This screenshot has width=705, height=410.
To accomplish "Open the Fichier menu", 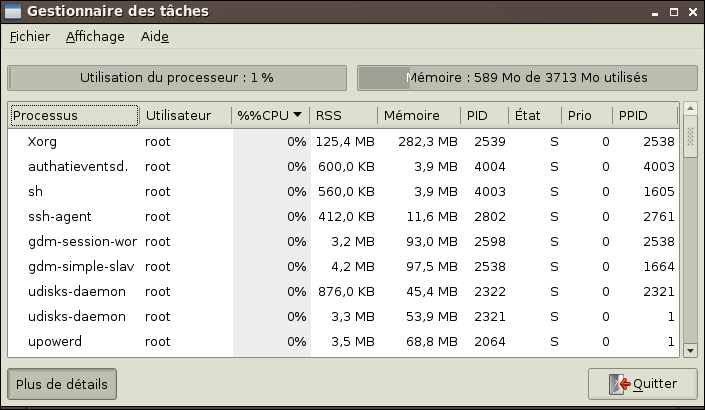I will [30, 37].
